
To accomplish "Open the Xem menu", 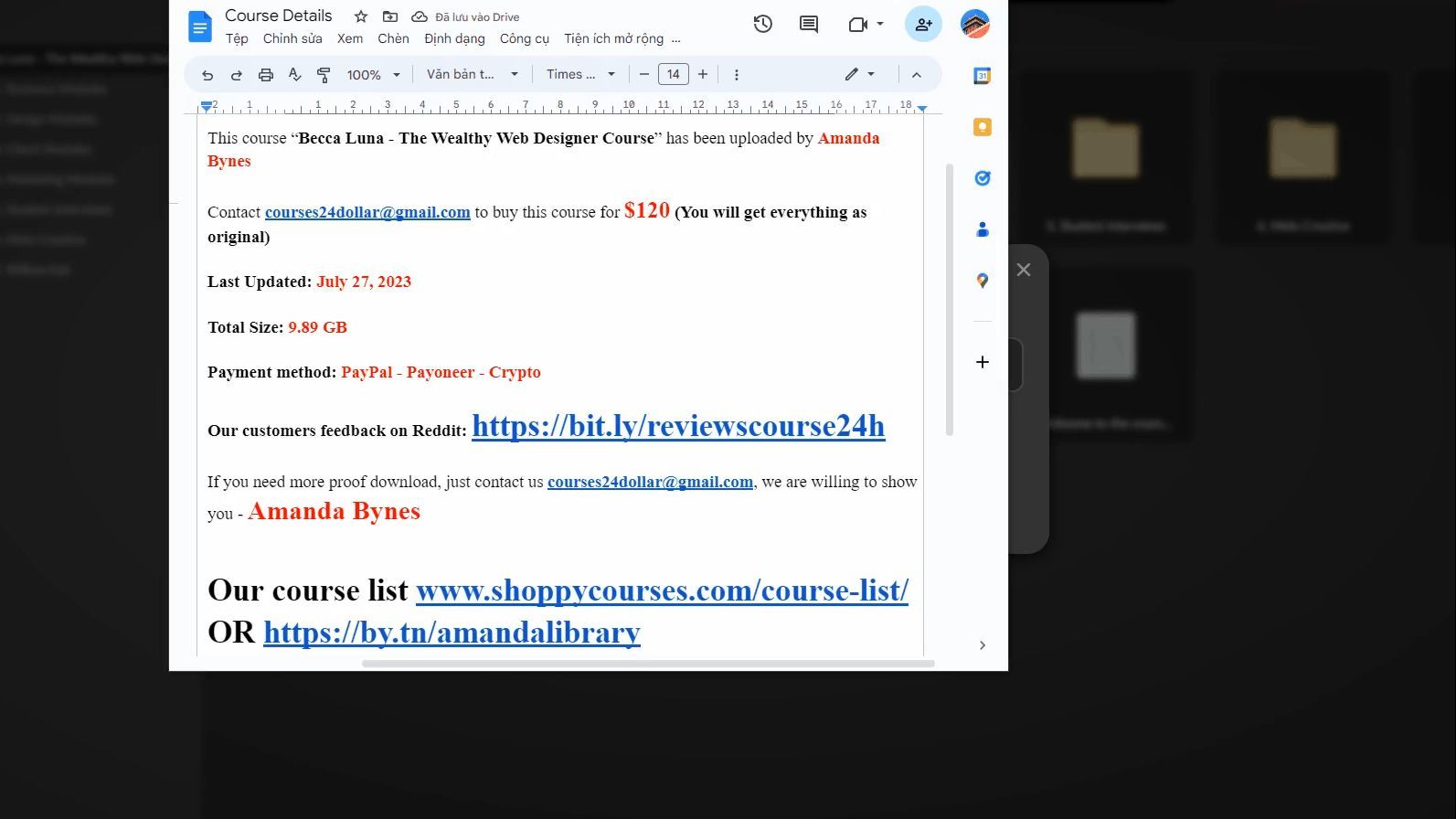I will click(350, 39).
